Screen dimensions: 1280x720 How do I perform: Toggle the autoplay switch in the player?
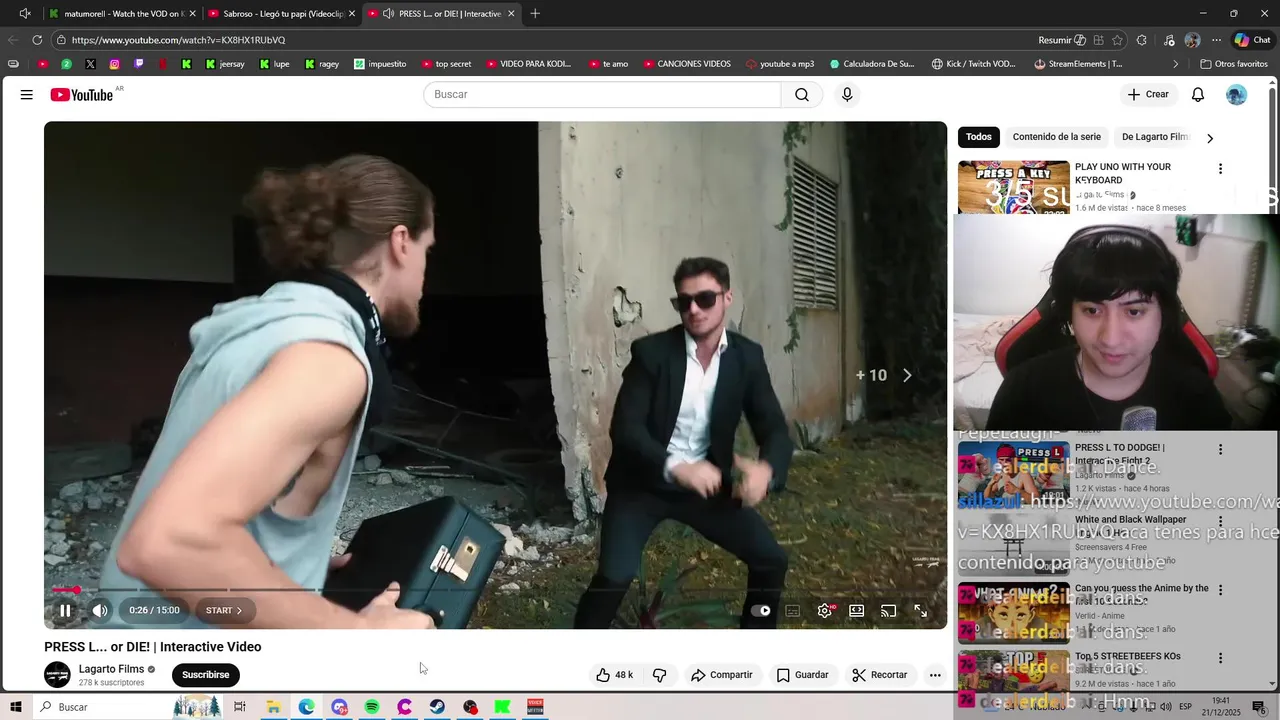761,610
